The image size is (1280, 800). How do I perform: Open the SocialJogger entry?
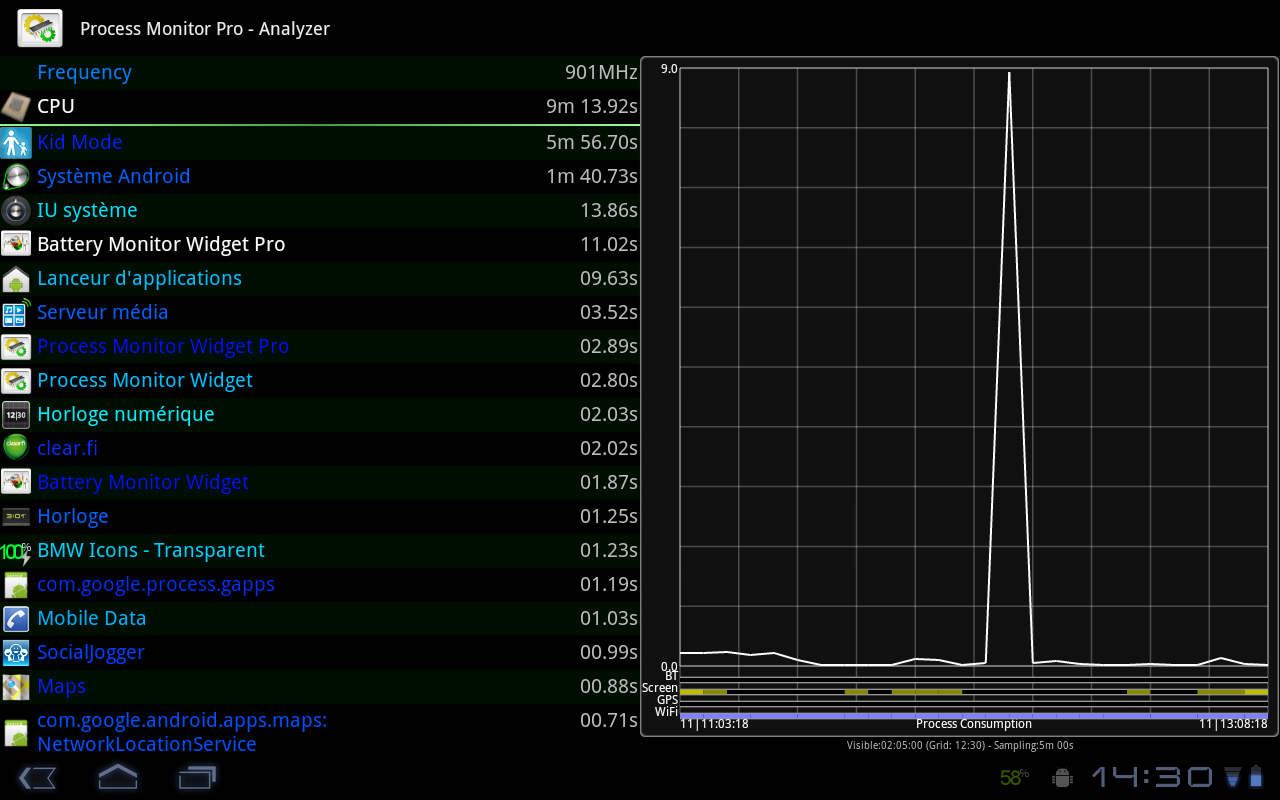pos(320,652)
